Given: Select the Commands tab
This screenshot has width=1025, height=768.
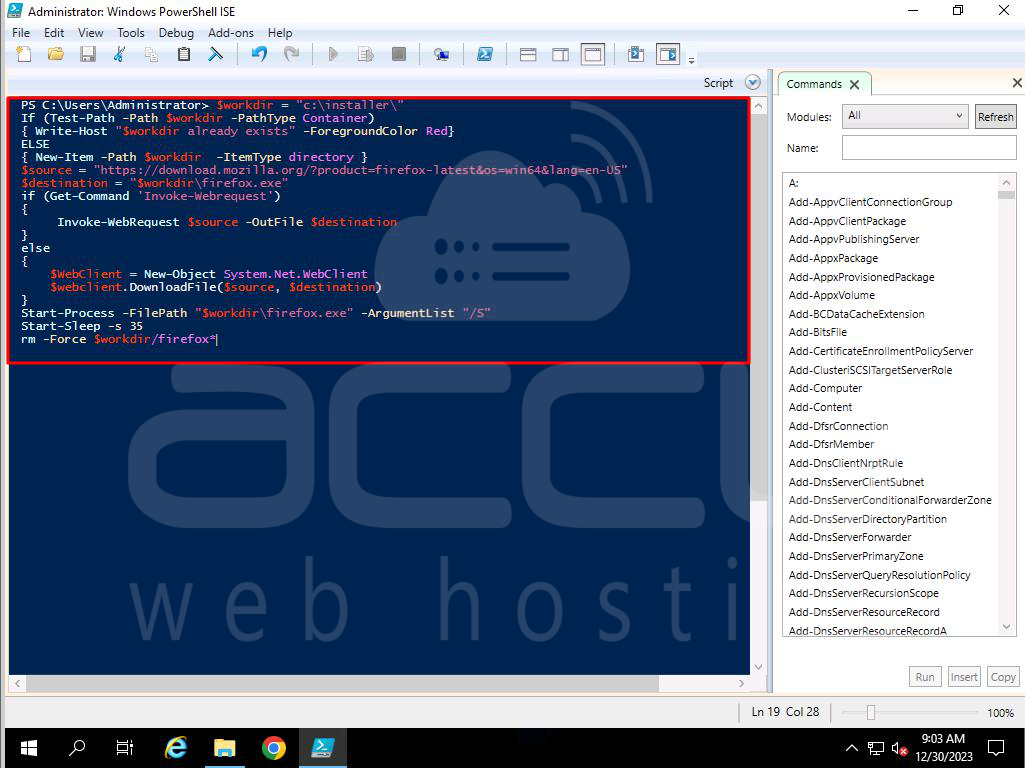Looking at the screenshot, I should pos(814,84).
